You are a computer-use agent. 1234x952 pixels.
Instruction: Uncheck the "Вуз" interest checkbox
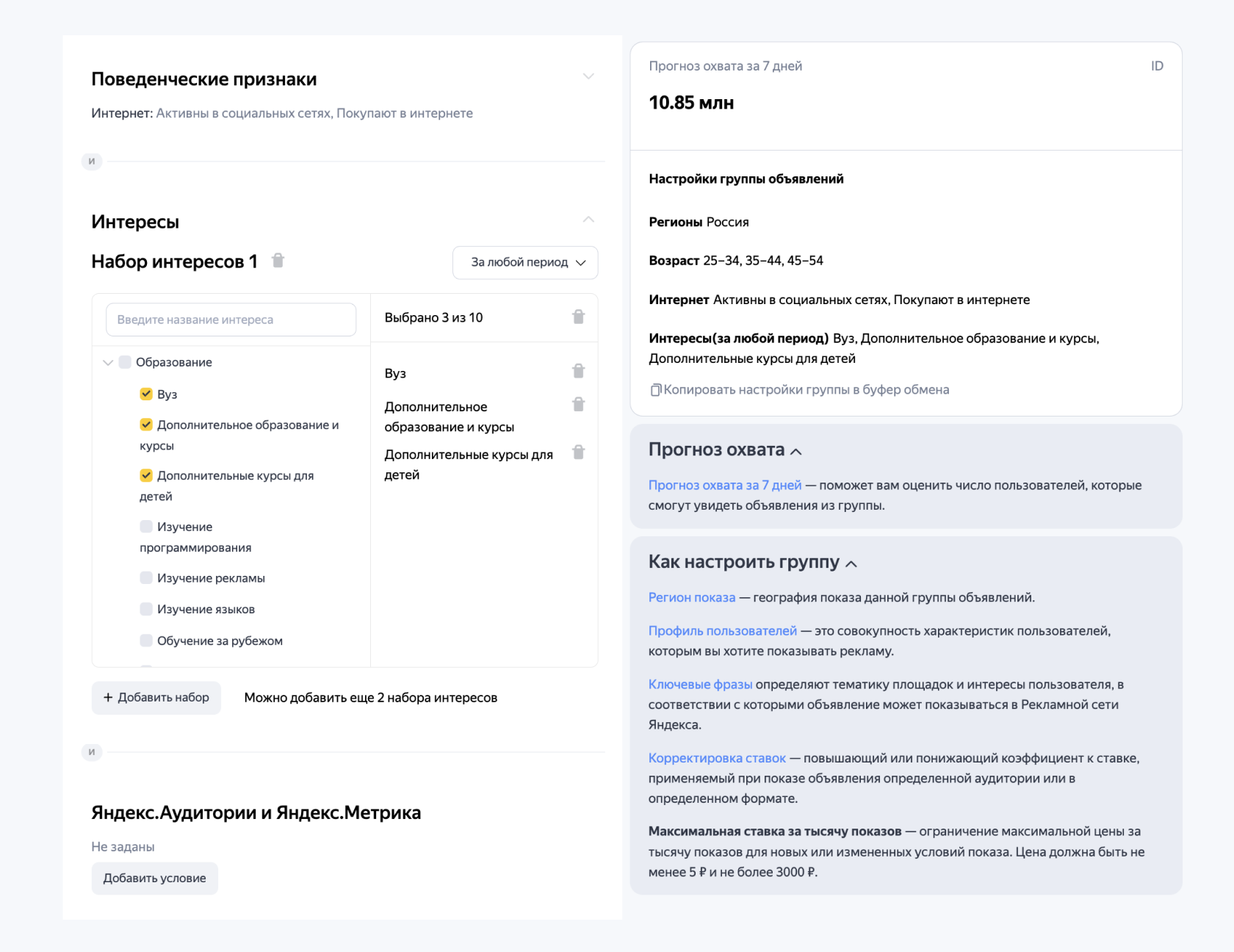[x=146, y=394]
